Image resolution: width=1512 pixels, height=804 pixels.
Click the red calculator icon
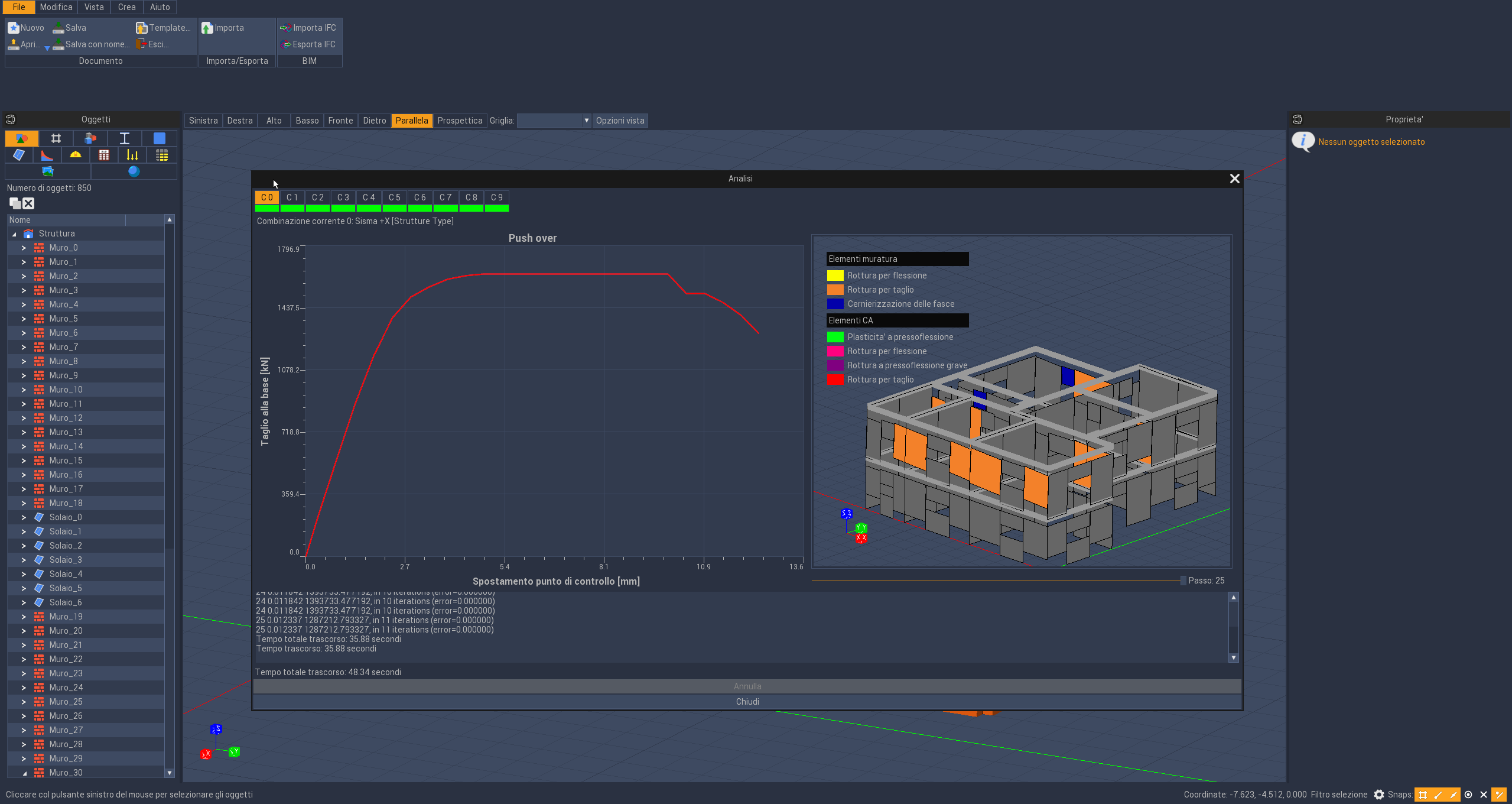tap(104, 155)
